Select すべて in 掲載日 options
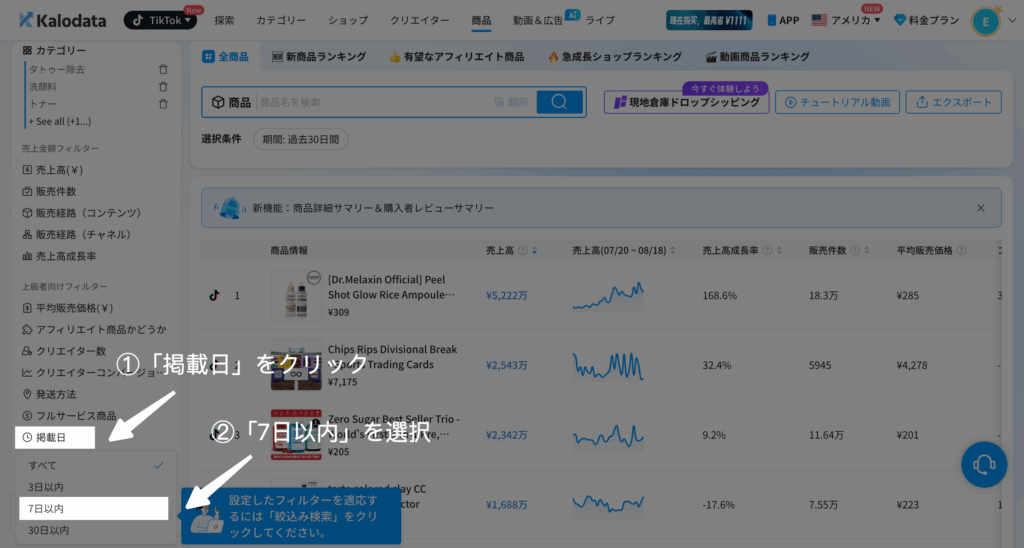The width and height of the screenshot is (1024, 548). point(95,466)
